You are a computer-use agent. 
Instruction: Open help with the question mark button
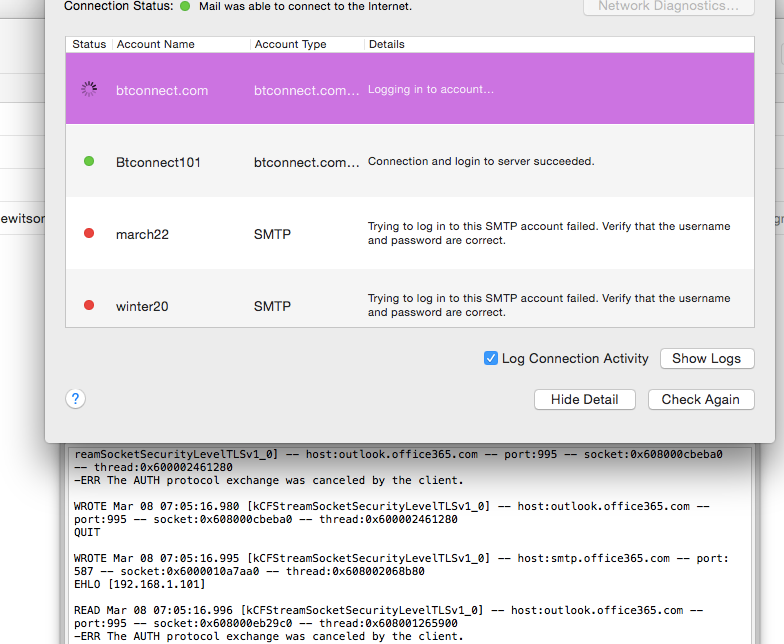coord(75,399)
